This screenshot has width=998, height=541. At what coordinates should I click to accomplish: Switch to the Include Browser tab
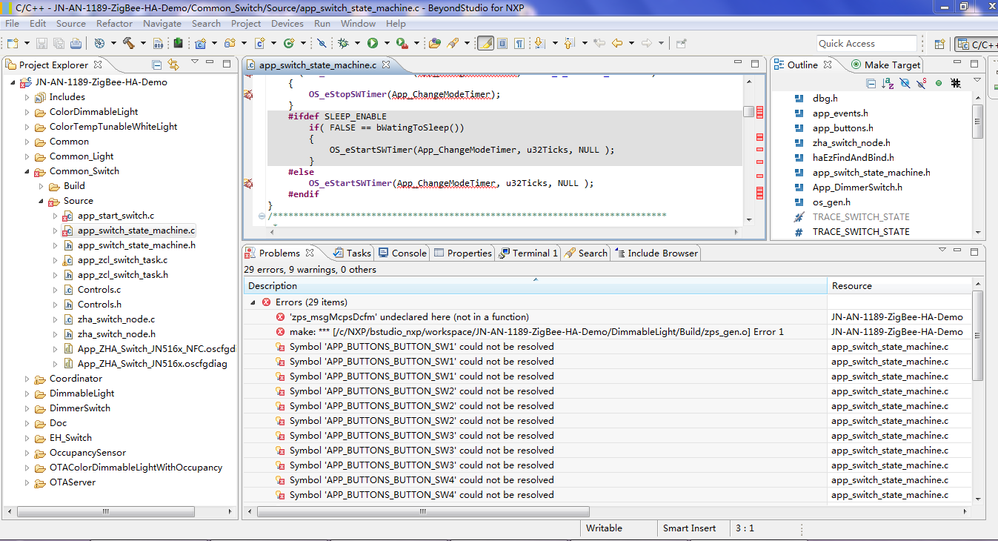click(656, 253)
